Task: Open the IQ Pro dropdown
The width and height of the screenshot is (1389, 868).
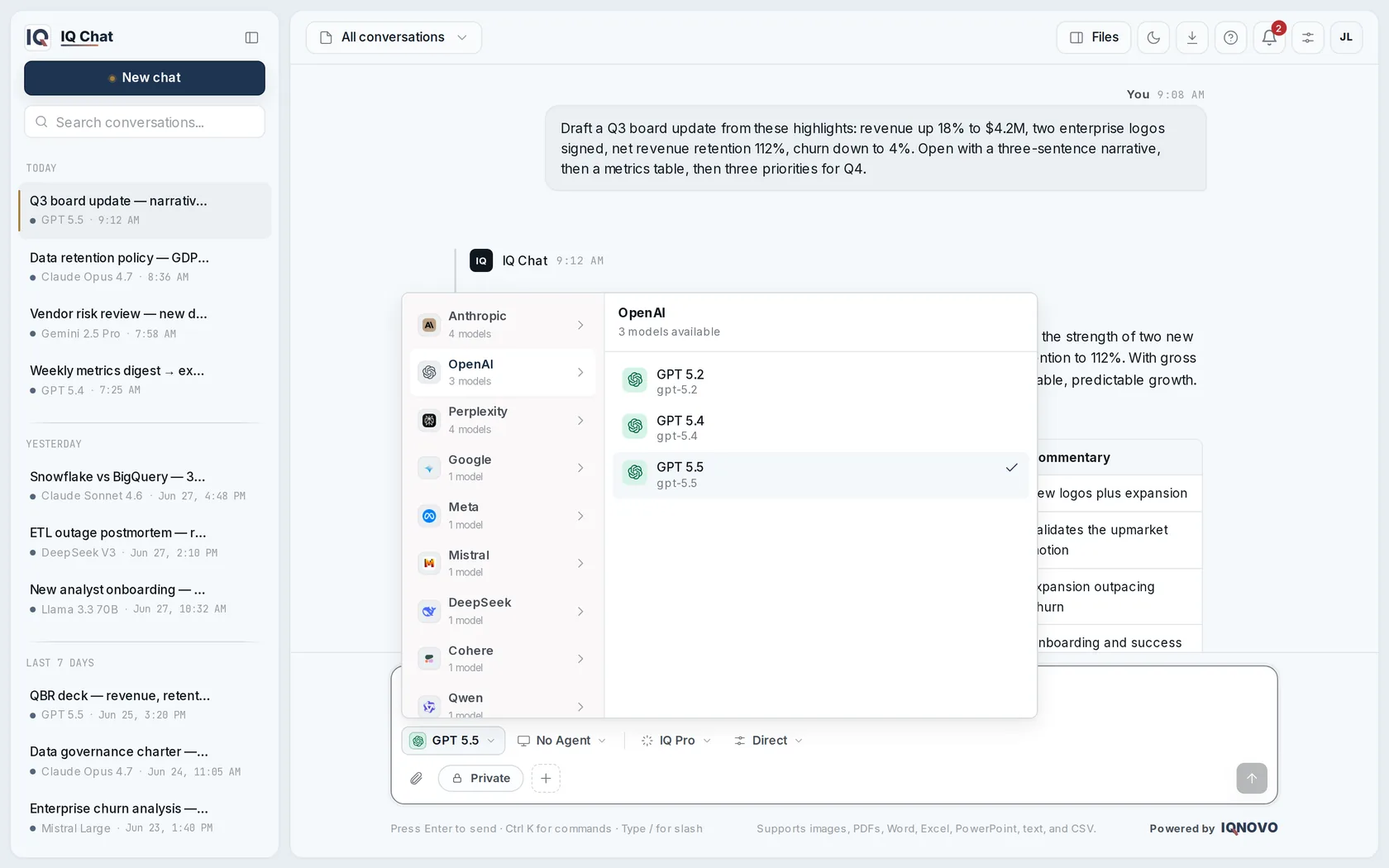Action: (676, 741)
